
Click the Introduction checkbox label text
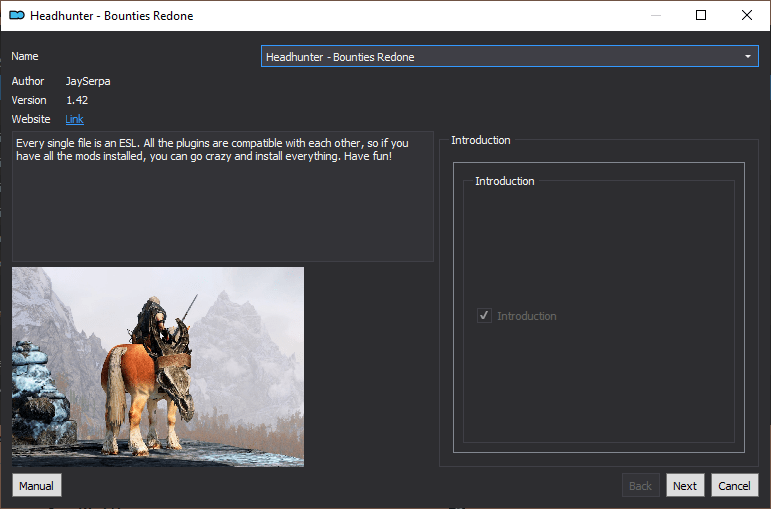(527, 316)
